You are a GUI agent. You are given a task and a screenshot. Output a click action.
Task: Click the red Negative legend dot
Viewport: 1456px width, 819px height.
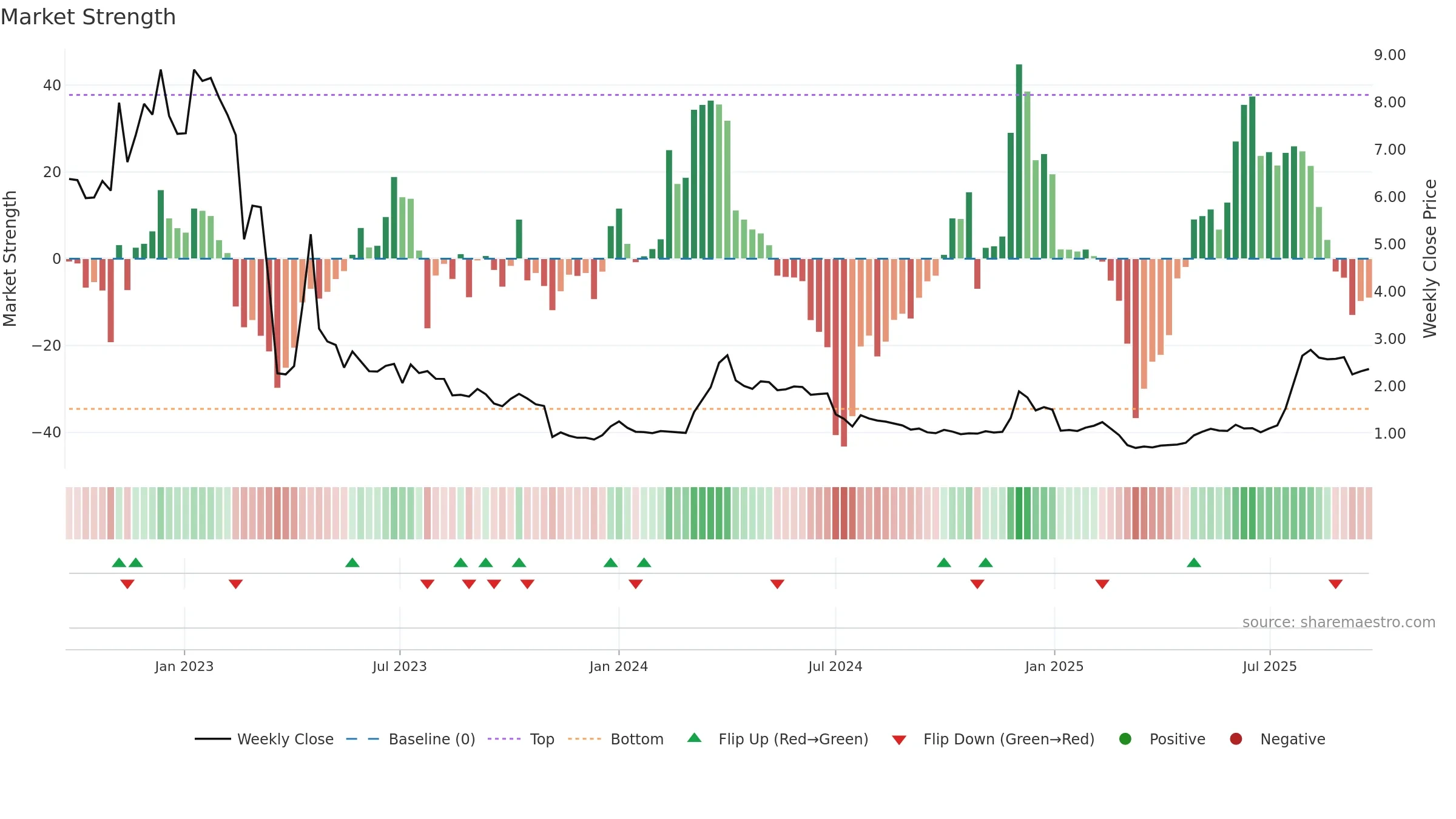1236,739
